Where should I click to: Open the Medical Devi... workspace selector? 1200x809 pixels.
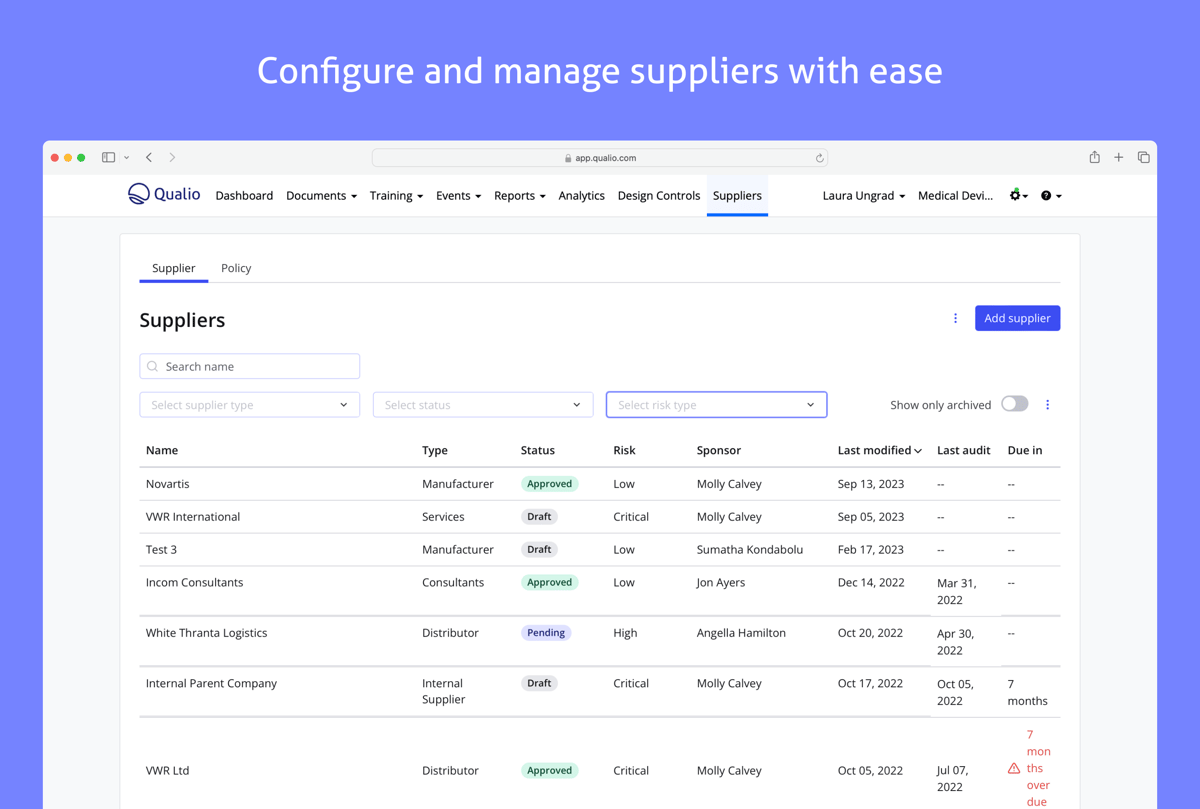coord(955,196)
